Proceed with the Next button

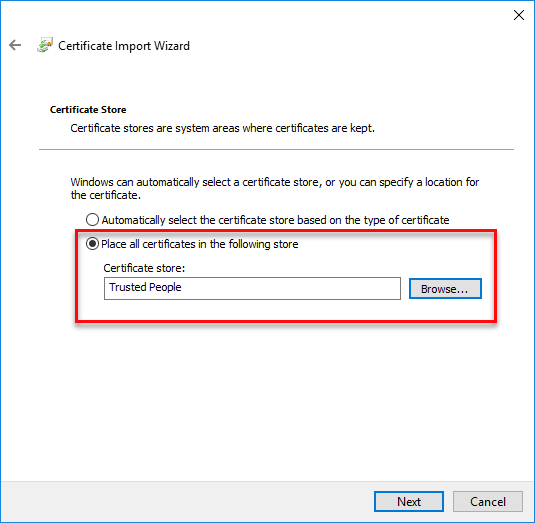tap(409, 501)
